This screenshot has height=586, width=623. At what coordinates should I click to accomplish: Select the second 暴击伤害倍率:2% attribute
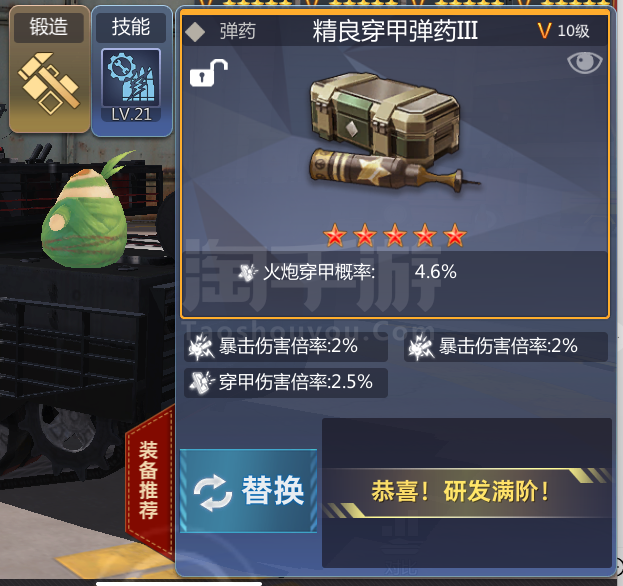(x=506, y=346)
